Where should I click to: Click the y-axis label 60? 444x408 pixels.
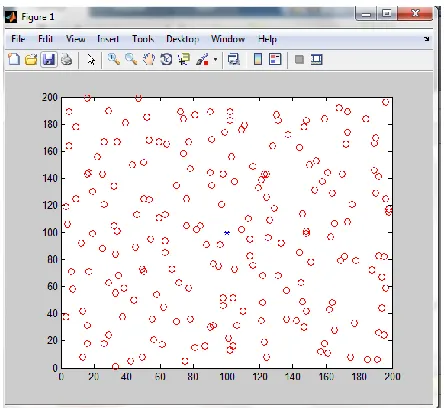pos(52,286)
